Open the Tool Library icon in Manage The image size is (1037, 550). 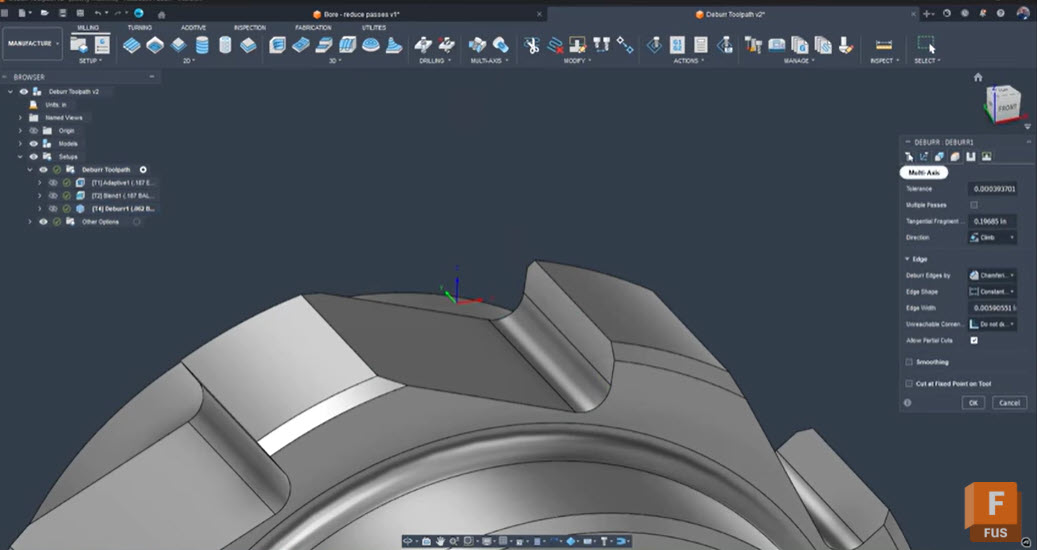tap(753, 45)
